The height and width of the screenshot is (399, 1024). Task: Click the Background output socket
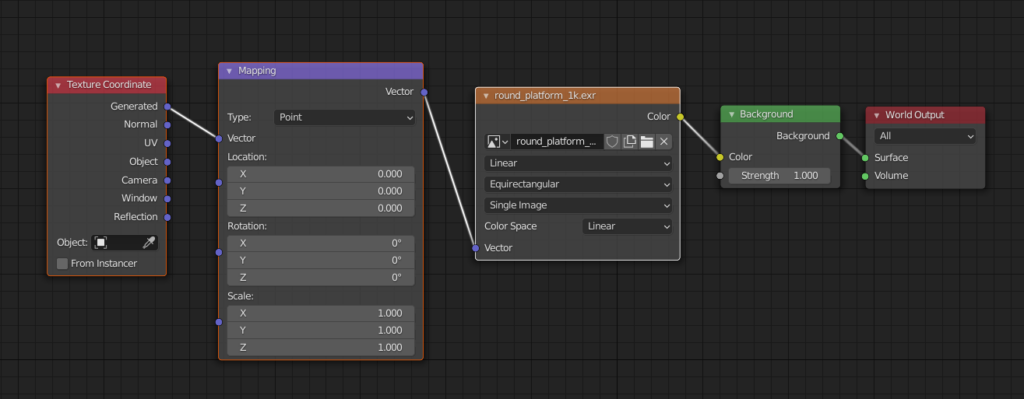[x=839, y=136]
